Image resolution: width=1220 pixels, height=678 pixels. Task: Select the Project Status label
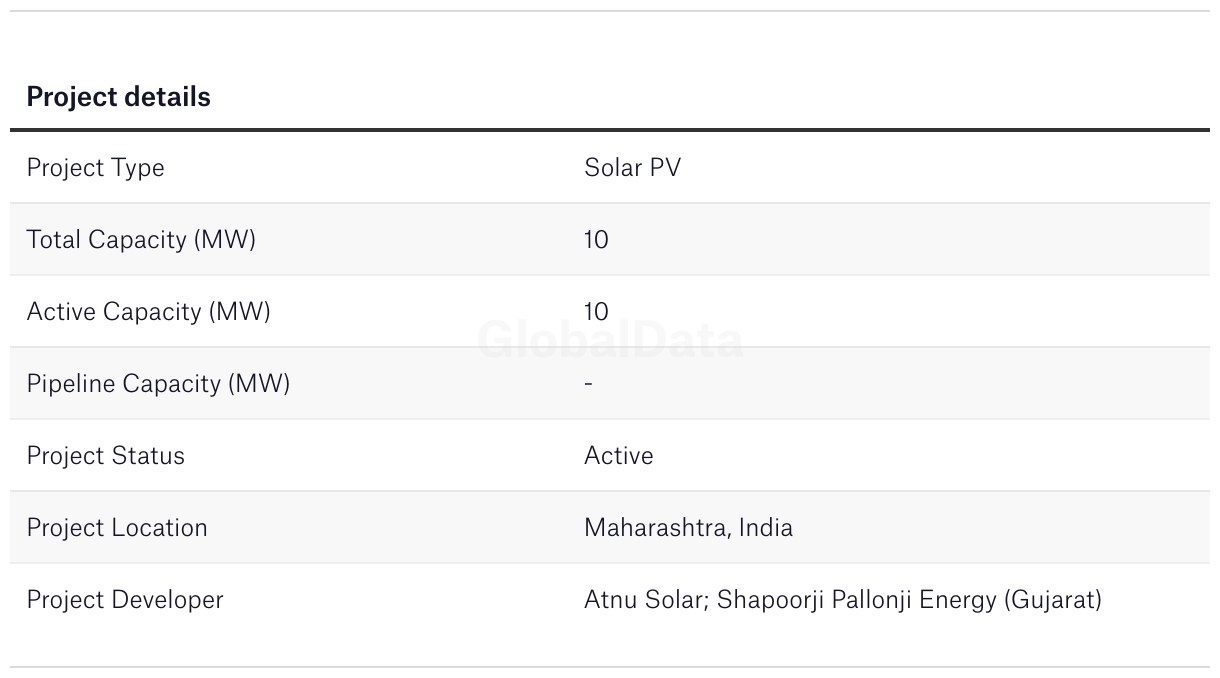coord(105,456)
